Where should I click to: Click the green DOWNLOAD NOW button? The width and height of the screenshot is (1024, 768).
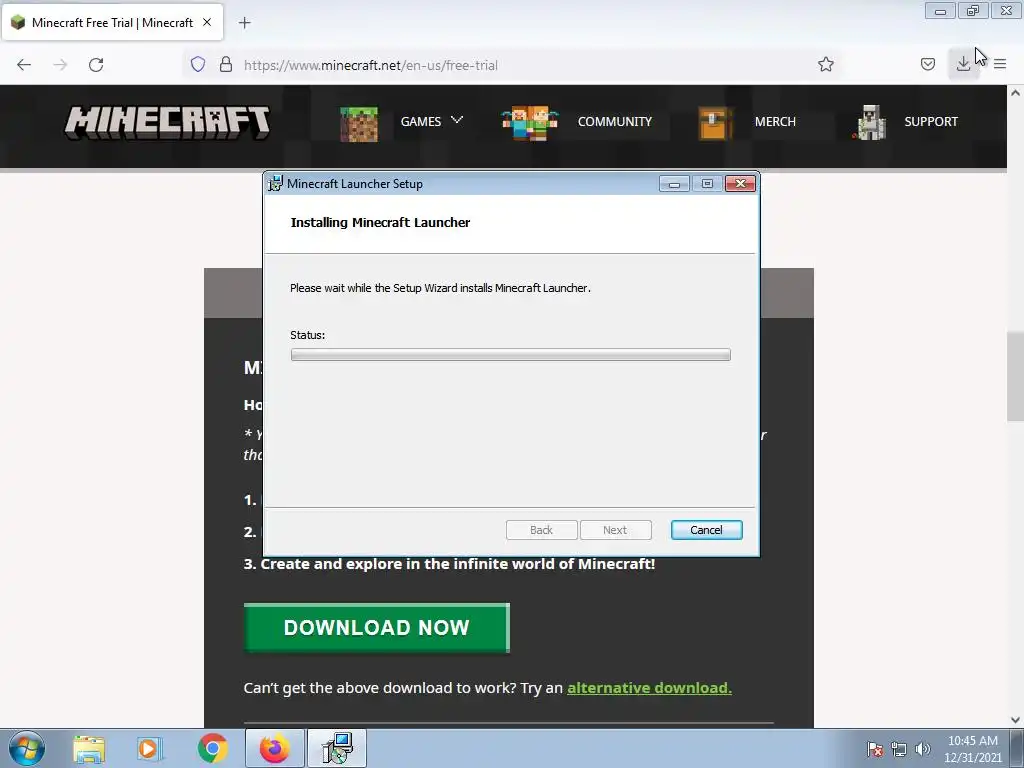[377, 628]
